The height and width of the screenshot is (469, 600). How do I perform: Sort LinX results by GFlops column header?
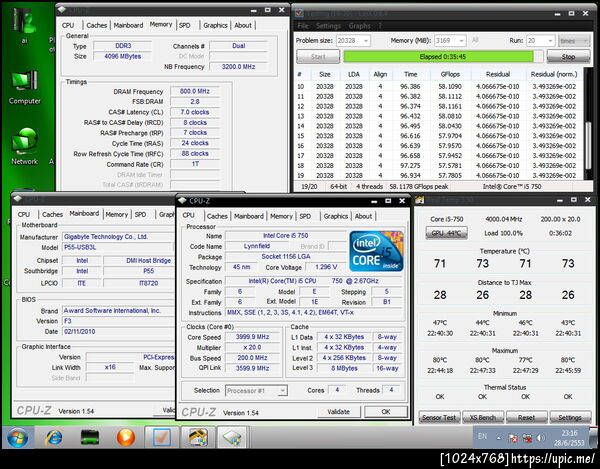[x=450, y=74]
